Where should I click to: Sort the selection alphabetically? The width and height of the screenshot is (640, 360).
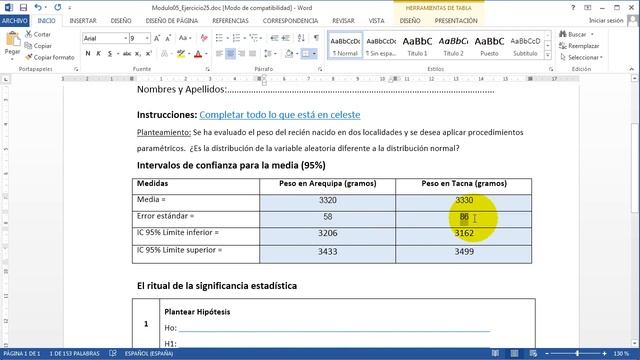click(301, 38)
